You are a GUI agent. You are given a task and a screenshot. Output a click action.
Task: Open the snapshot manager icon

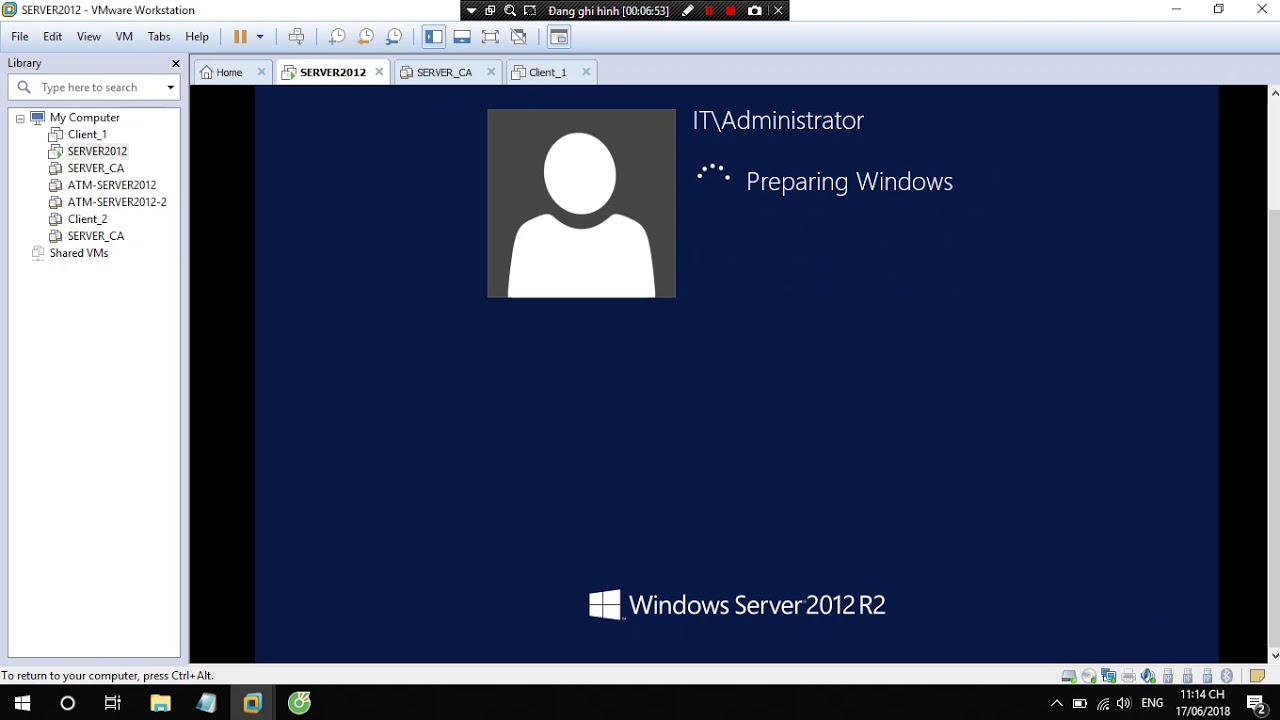click(x=394, y=37)
